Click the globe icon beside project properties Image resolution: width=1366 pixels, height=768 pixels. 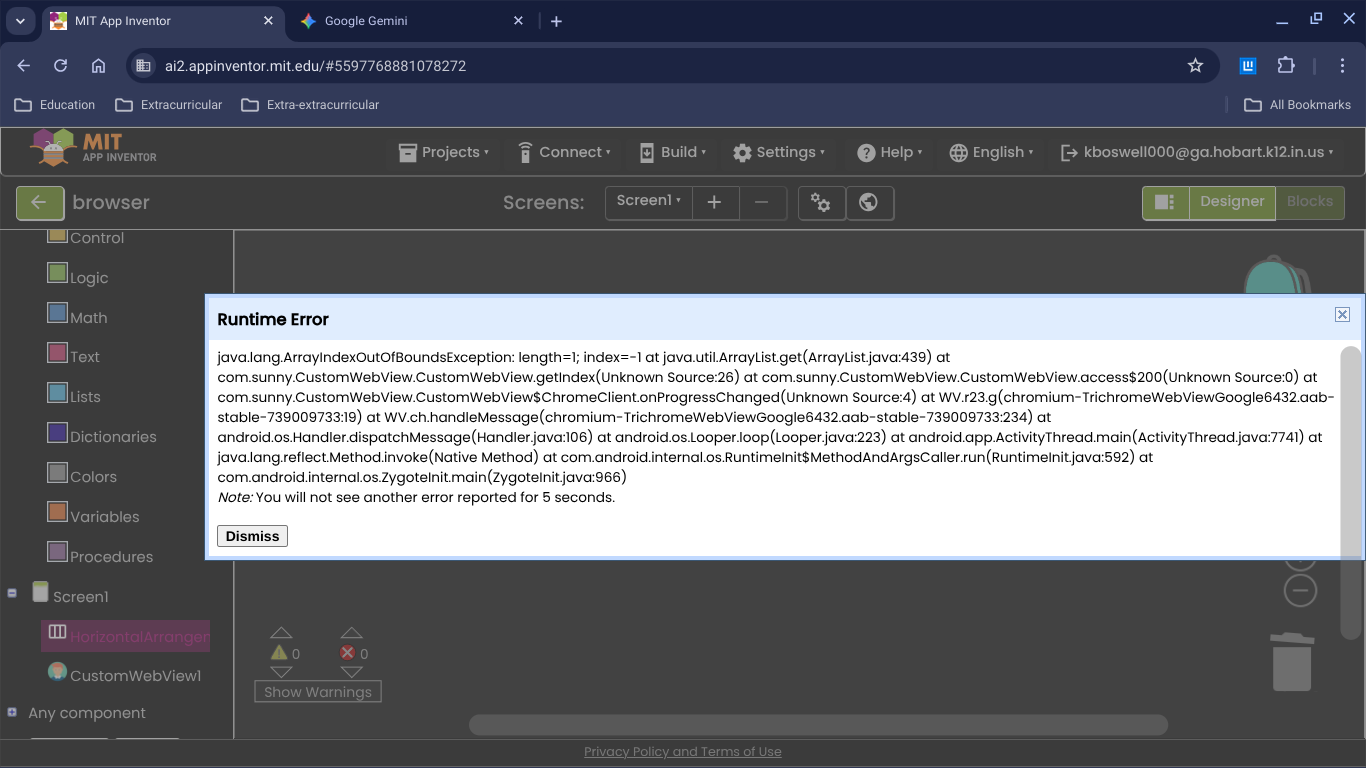pyautogui.click(x=869, y=203)
